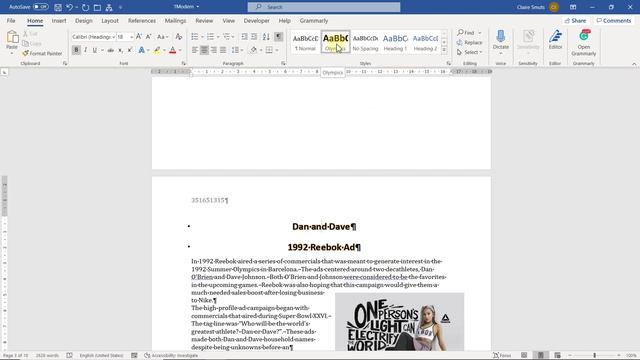Decrease paragraph indent
The height and width of the screenshot is (360, 640).
tap(244, 37)
